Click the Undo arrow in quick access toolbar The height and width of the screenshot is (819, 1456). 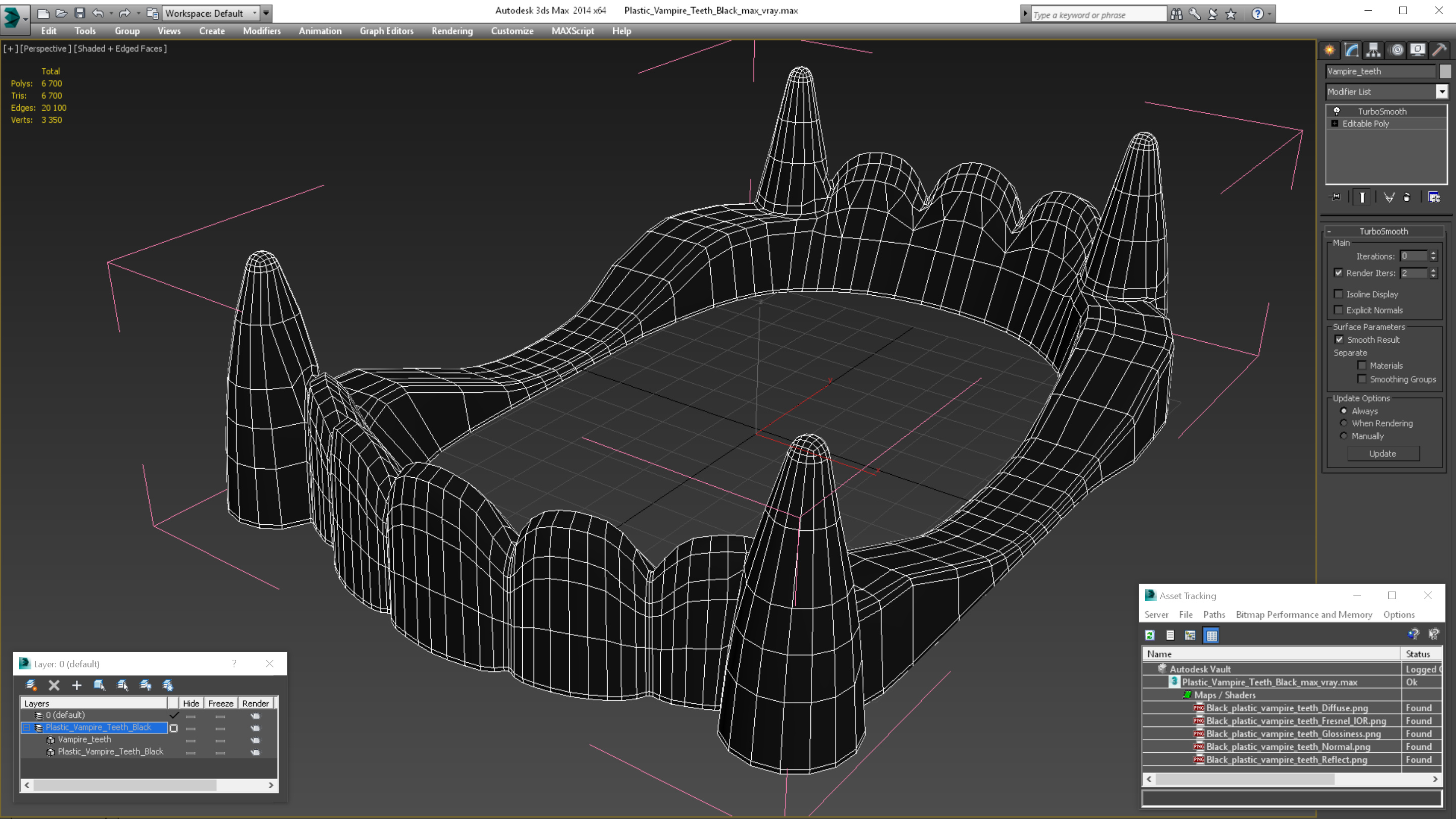click(x=98, y=13)
